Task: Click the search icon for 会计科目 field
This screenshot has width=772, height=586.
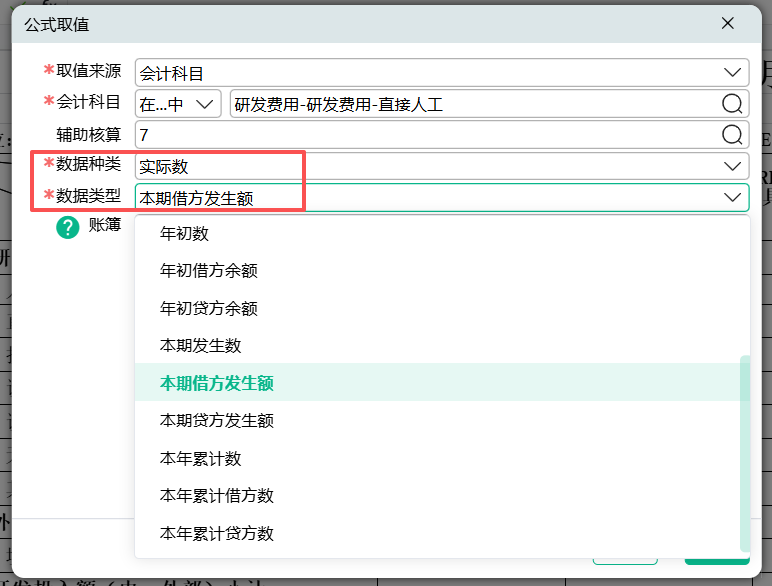Action: coord(732,104)
